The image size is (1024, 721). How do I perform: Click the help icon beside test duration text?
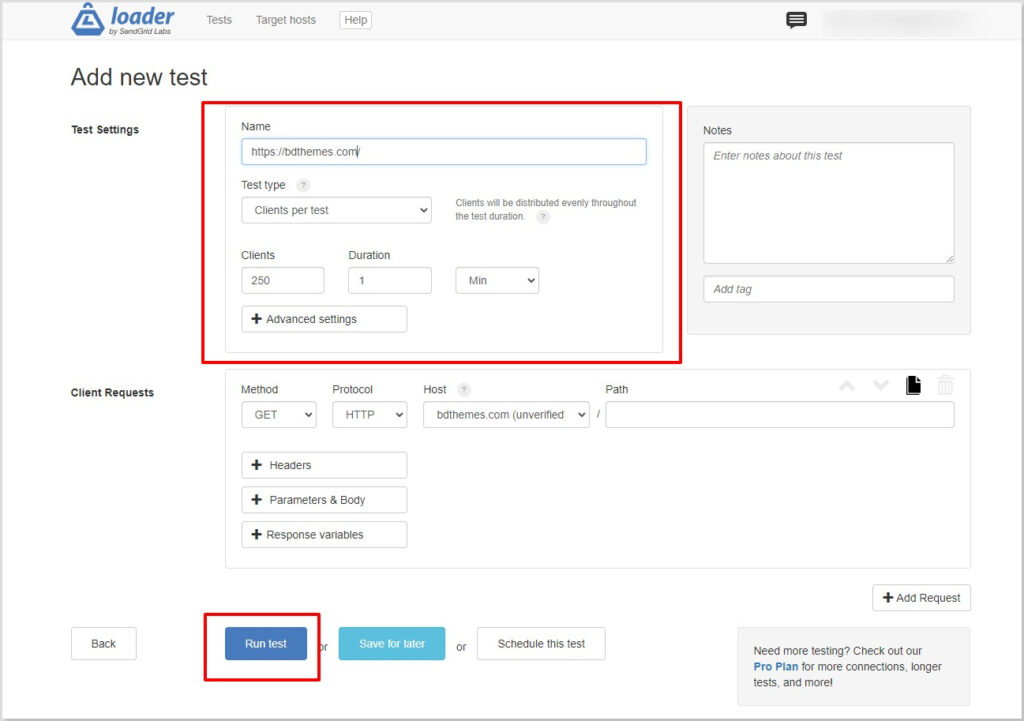[543, 217]
